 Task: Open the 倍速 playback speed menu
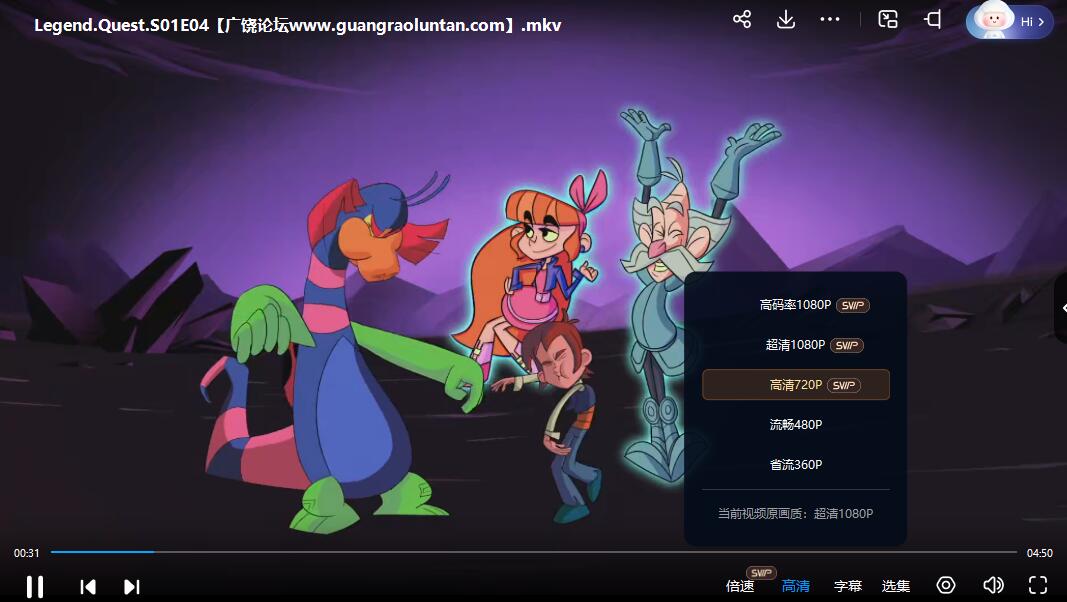click(x=740, y=586)
